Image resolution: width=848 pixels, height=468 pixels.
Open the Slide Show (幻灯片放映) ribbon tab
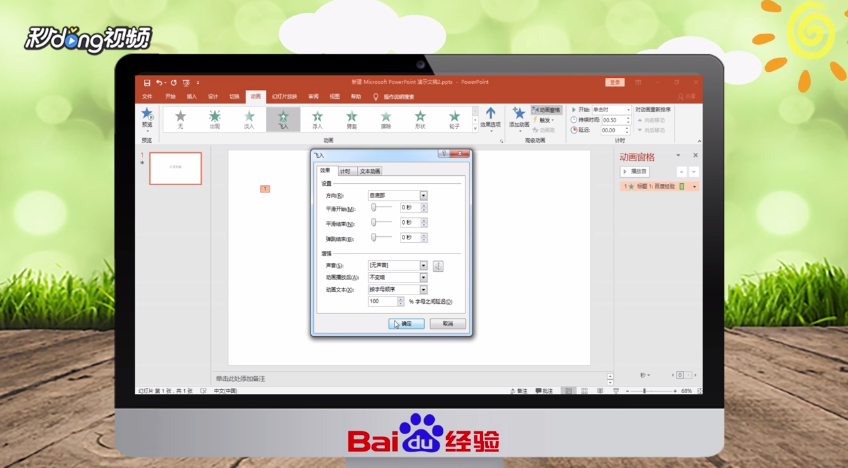coord(284,97)
